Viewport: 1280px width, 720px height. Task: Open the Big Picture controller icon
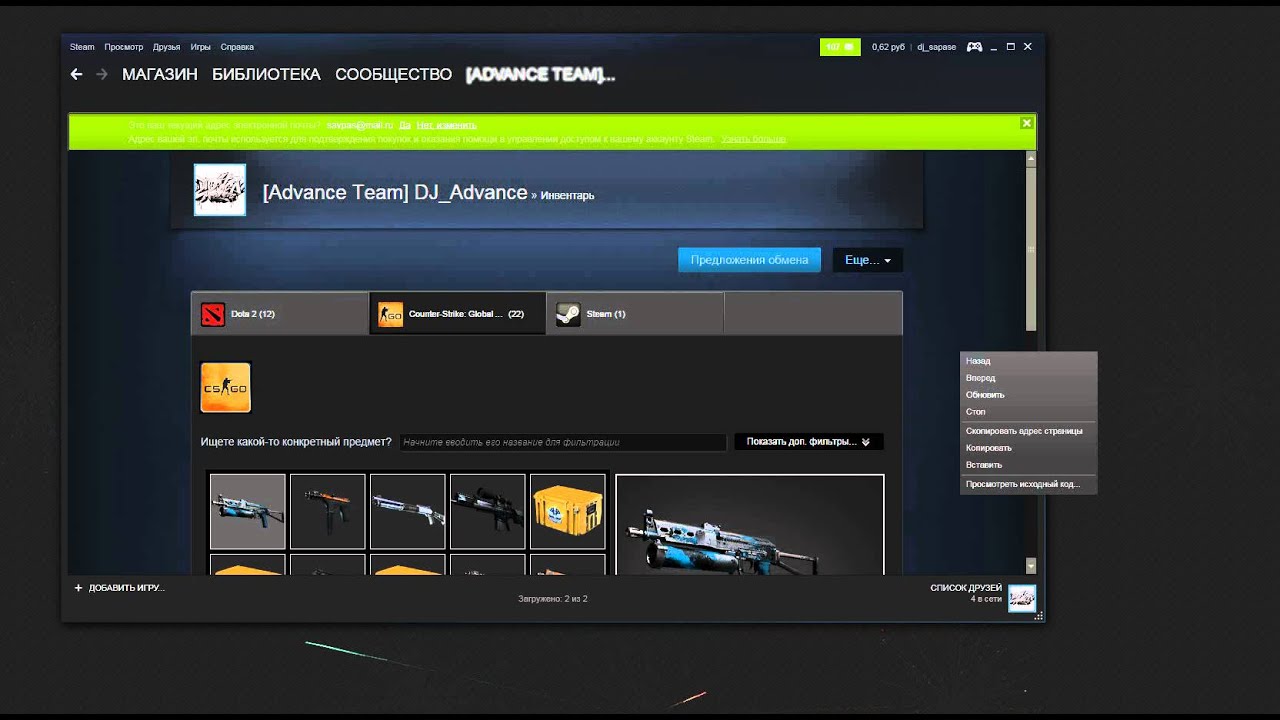[x=974, y=47]
